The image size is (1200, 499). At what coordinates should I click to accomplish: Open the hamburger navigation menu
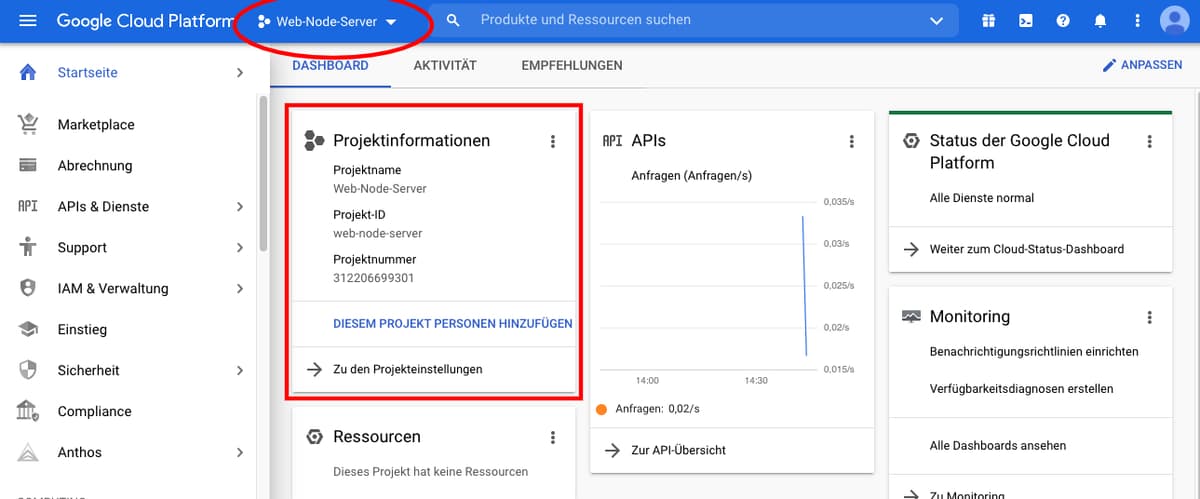(x=28, y=21)
